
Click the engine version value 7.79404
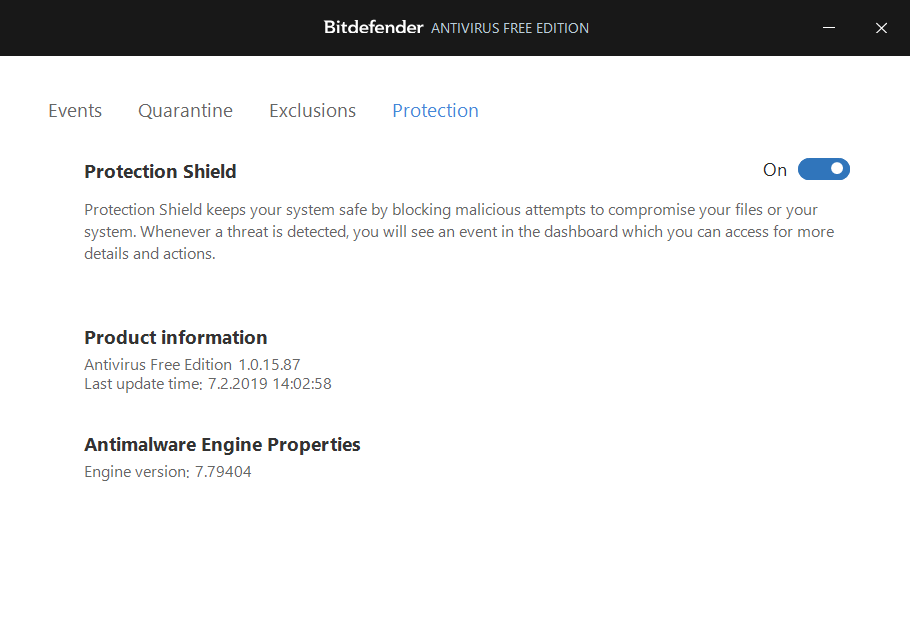click(x=223, y=472)
